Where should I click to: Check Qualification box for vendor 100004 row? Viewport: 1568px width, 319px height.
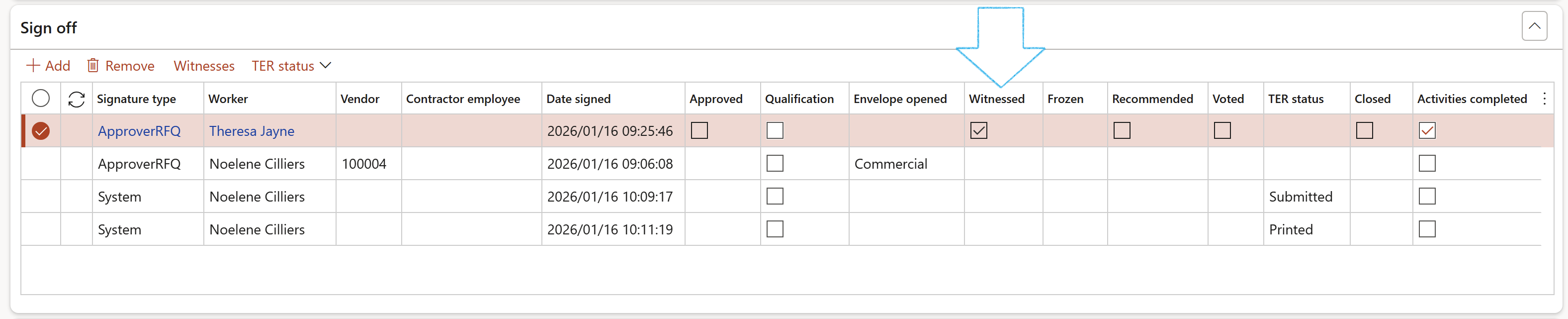pos(774,164)
